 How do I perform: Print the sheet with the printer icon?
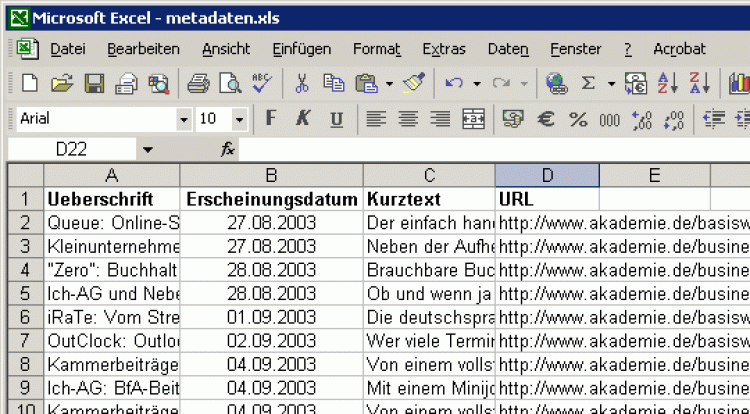199,84
